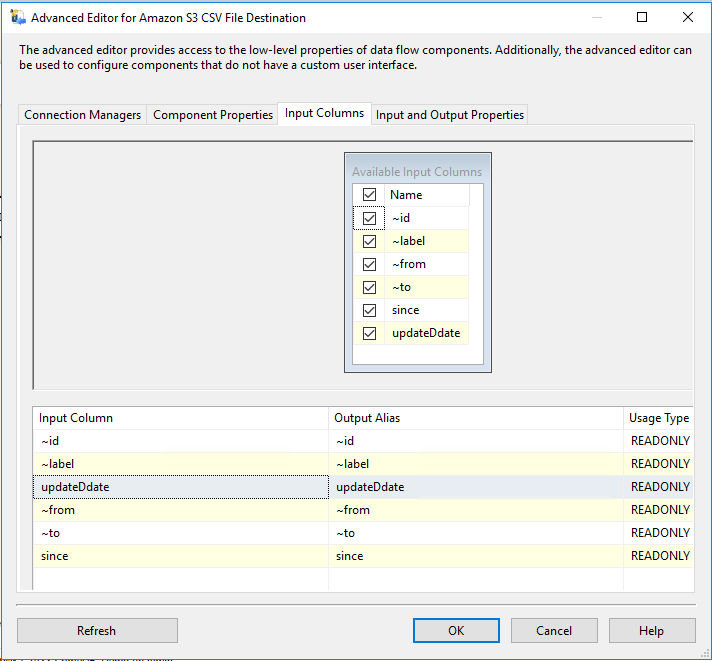This screenshot has height=661, width=712.
Task: Toggle the ~from column checkbox
Action: click(369, 264)
